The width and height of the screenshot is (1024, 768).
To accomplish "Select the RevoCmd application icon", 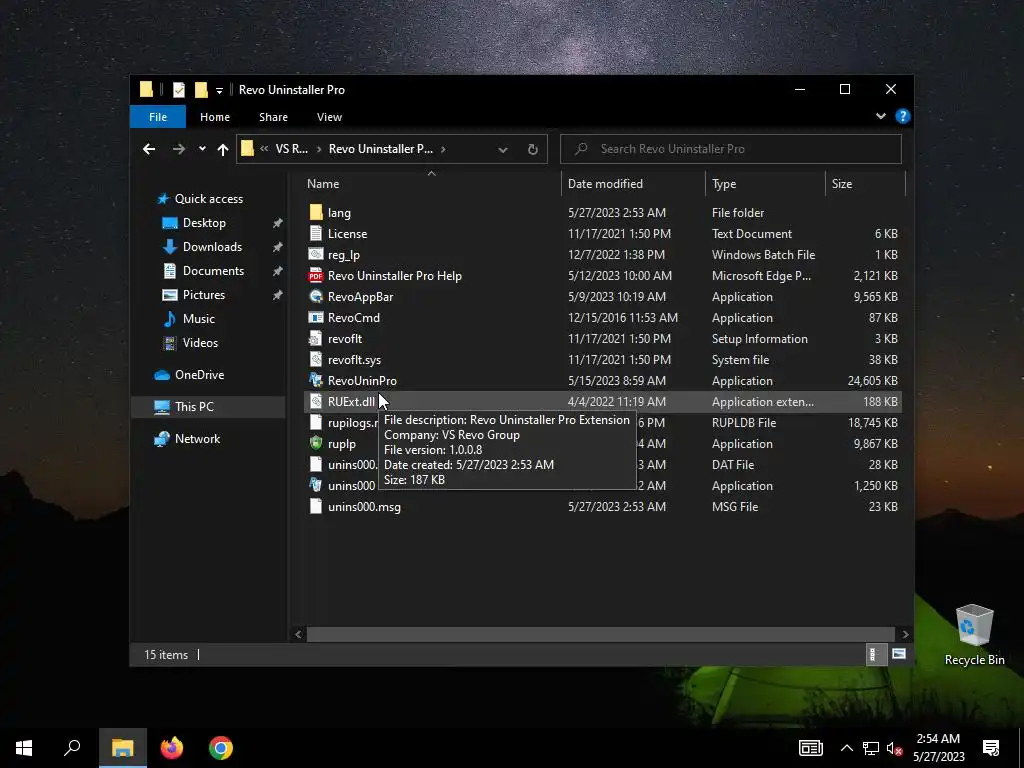I will click(x=316, y=317).
